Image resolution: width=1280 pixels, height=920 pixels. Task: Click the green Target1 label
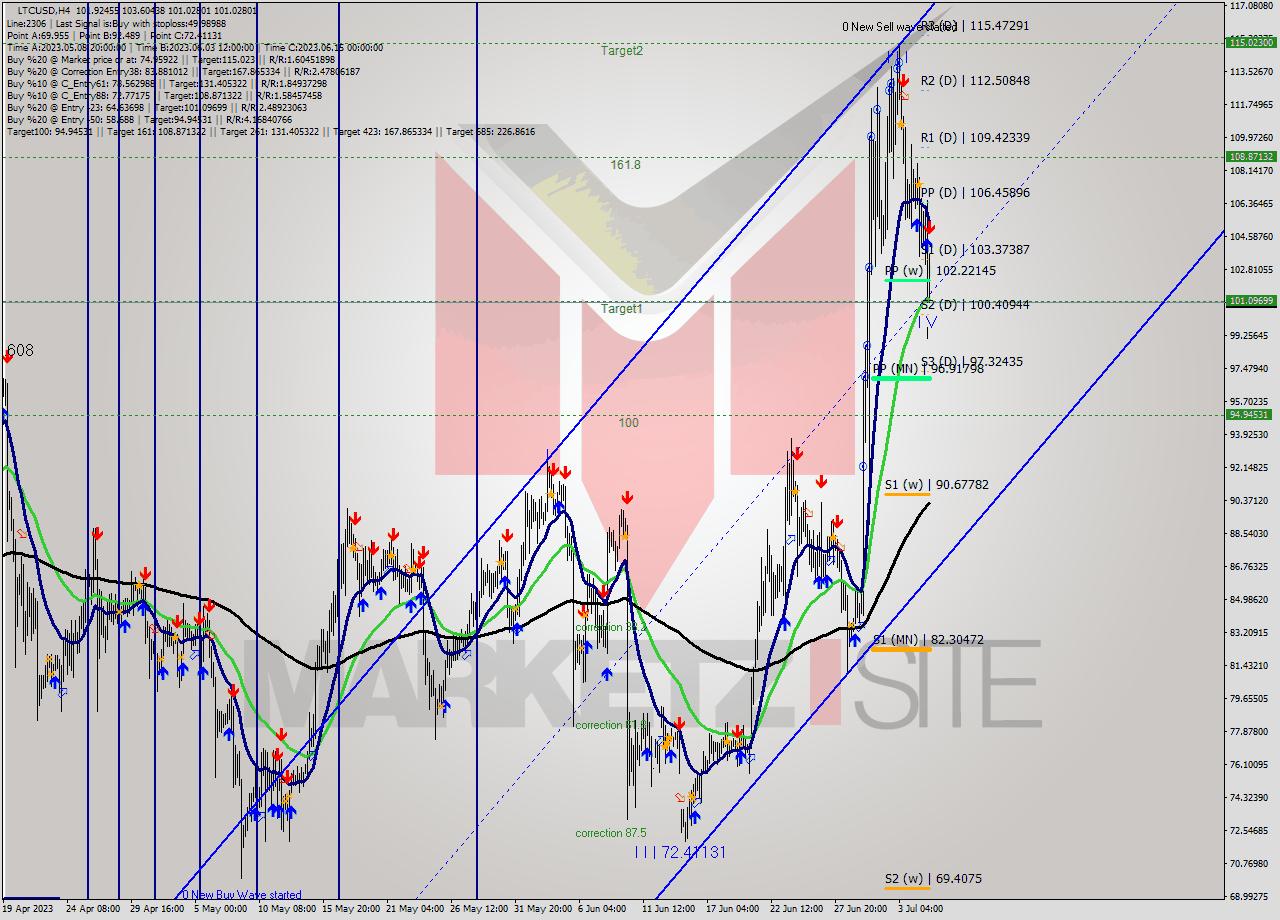coord(622,309)
